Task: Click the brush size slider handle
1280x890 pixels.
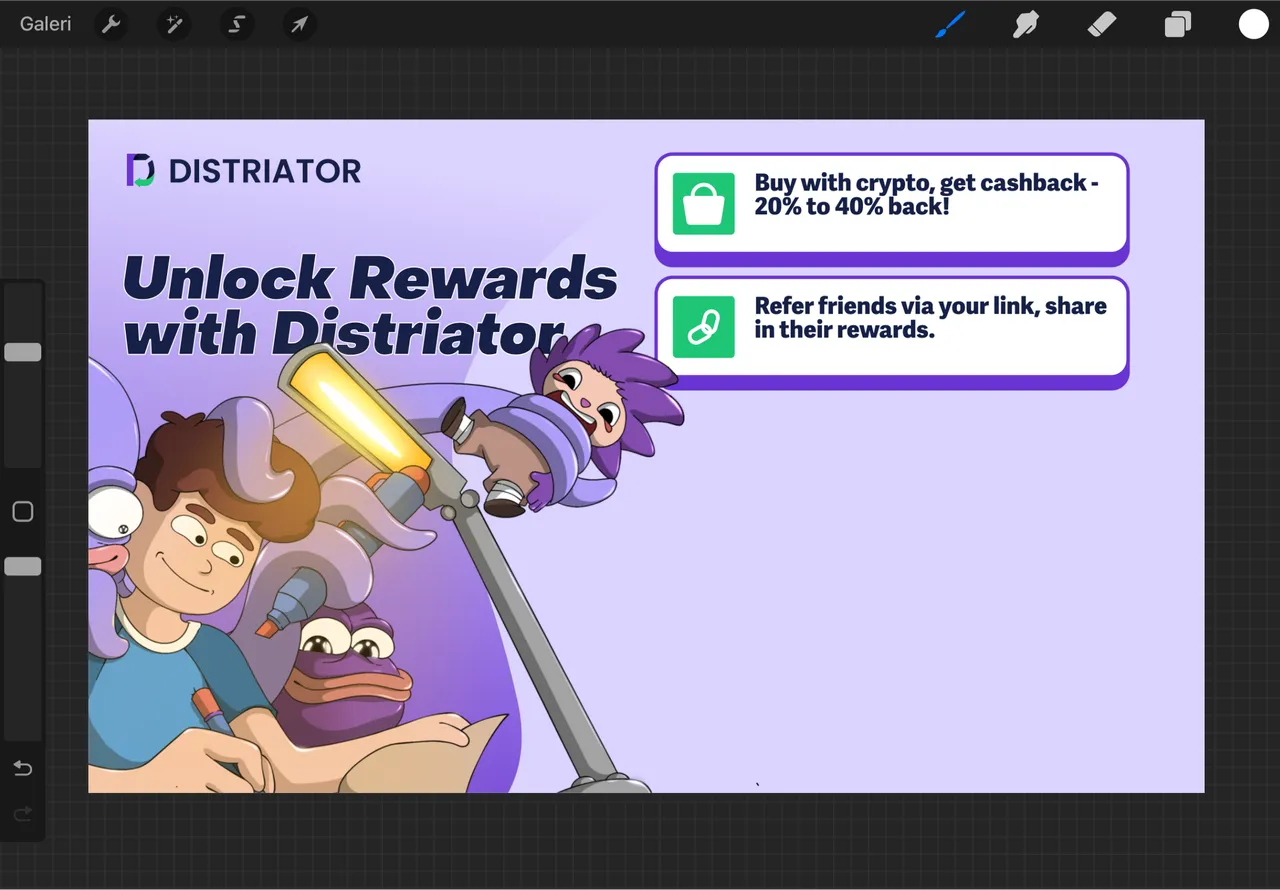Action: 23,352
